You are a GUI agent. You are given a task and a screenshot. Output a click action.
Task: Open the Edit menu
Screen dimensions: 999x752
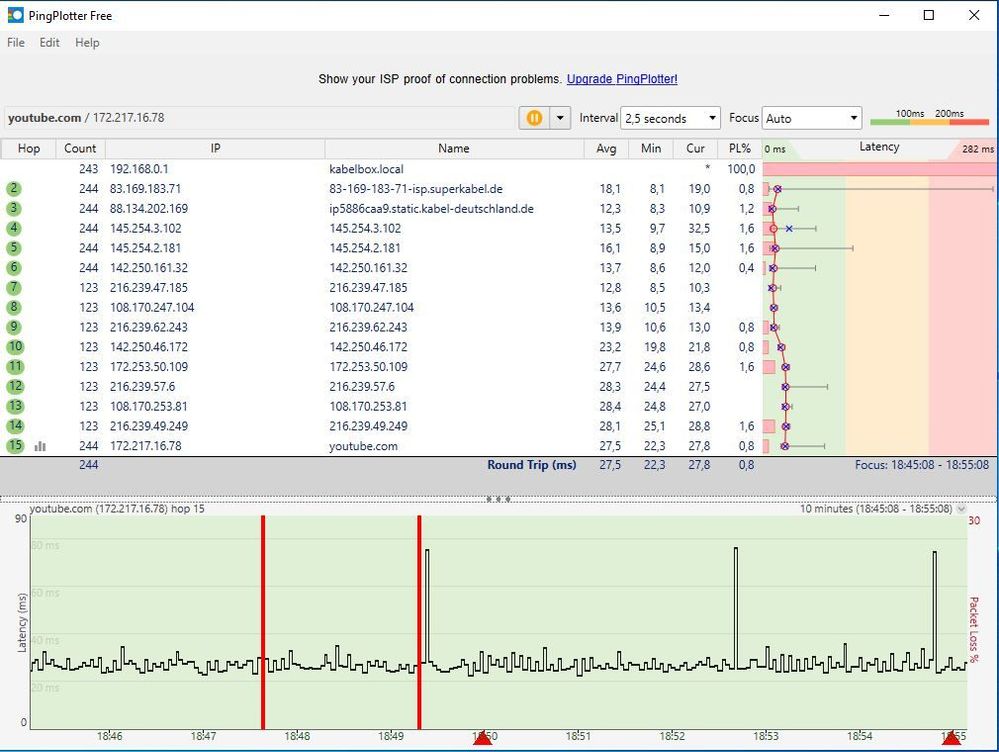click(50, 43)
